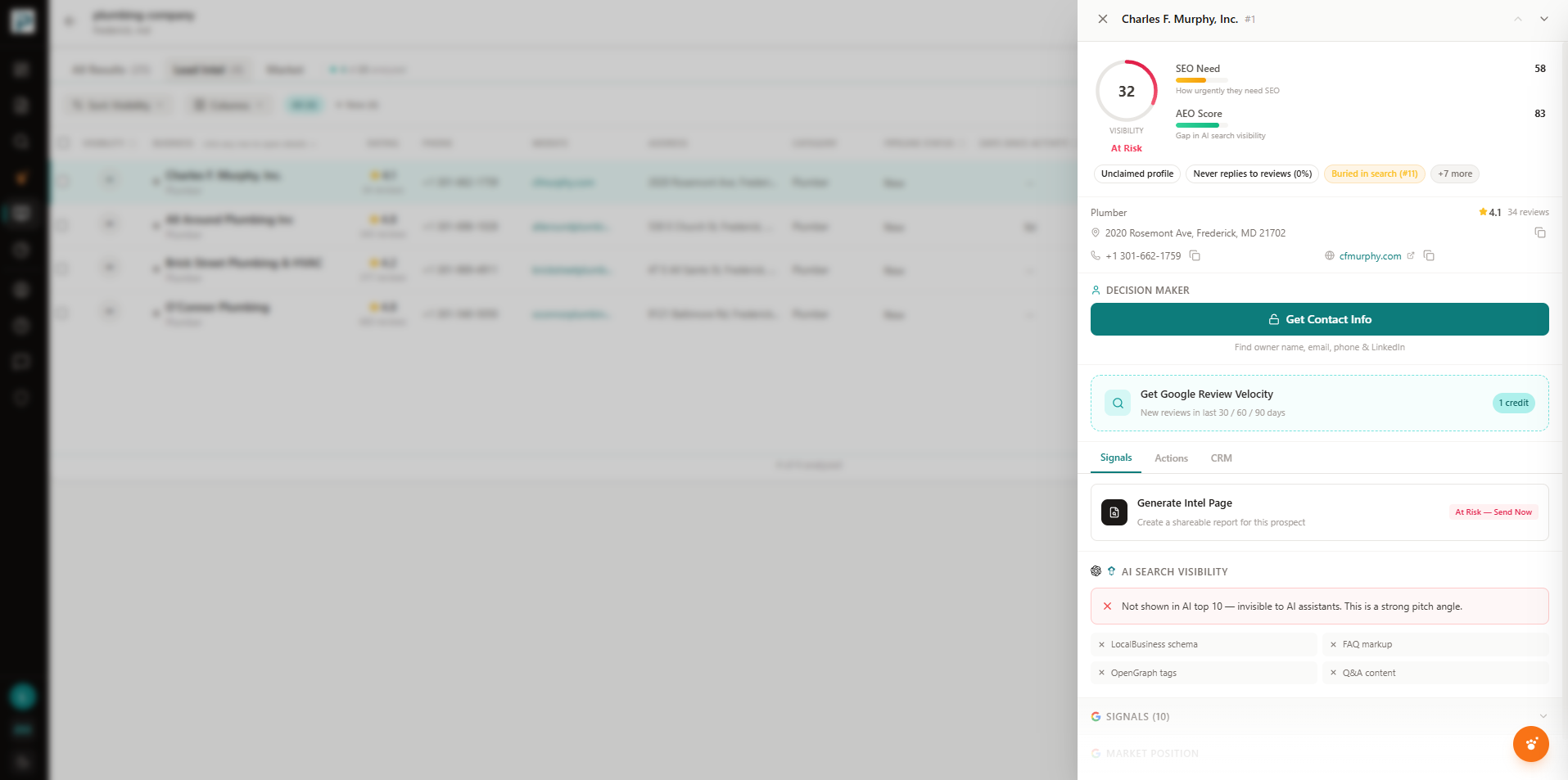
Task: Select the checkbox on Charles F. Murphy row
Action: [x=63, y=179]
